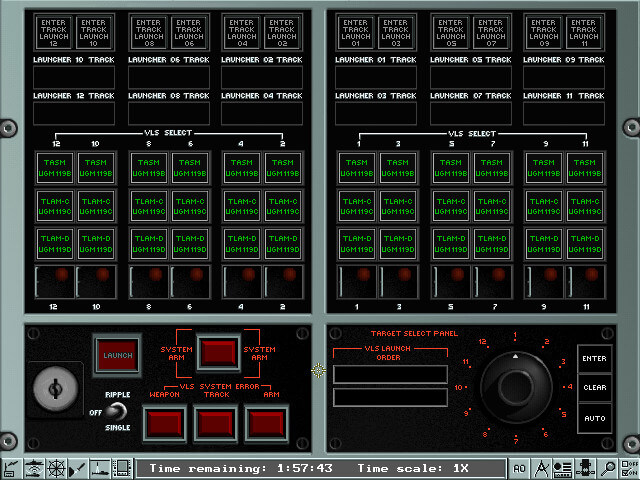Click AUTO on the Target Select Panel
Image resolution: width=640 pixels, height=480 pixels.
point(595,418)
